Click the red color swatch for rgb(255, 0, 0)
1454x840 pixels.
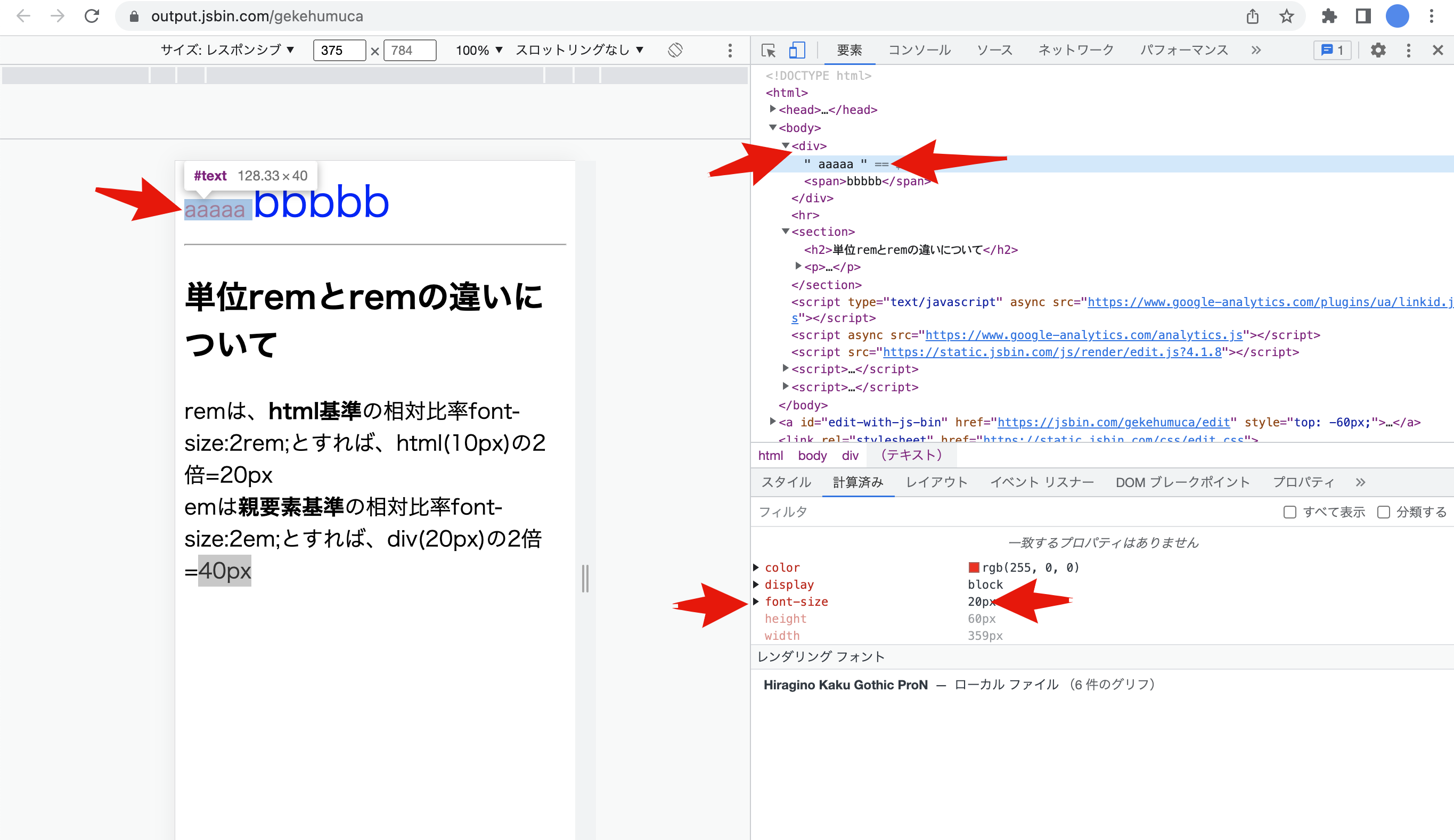point(974,567)
